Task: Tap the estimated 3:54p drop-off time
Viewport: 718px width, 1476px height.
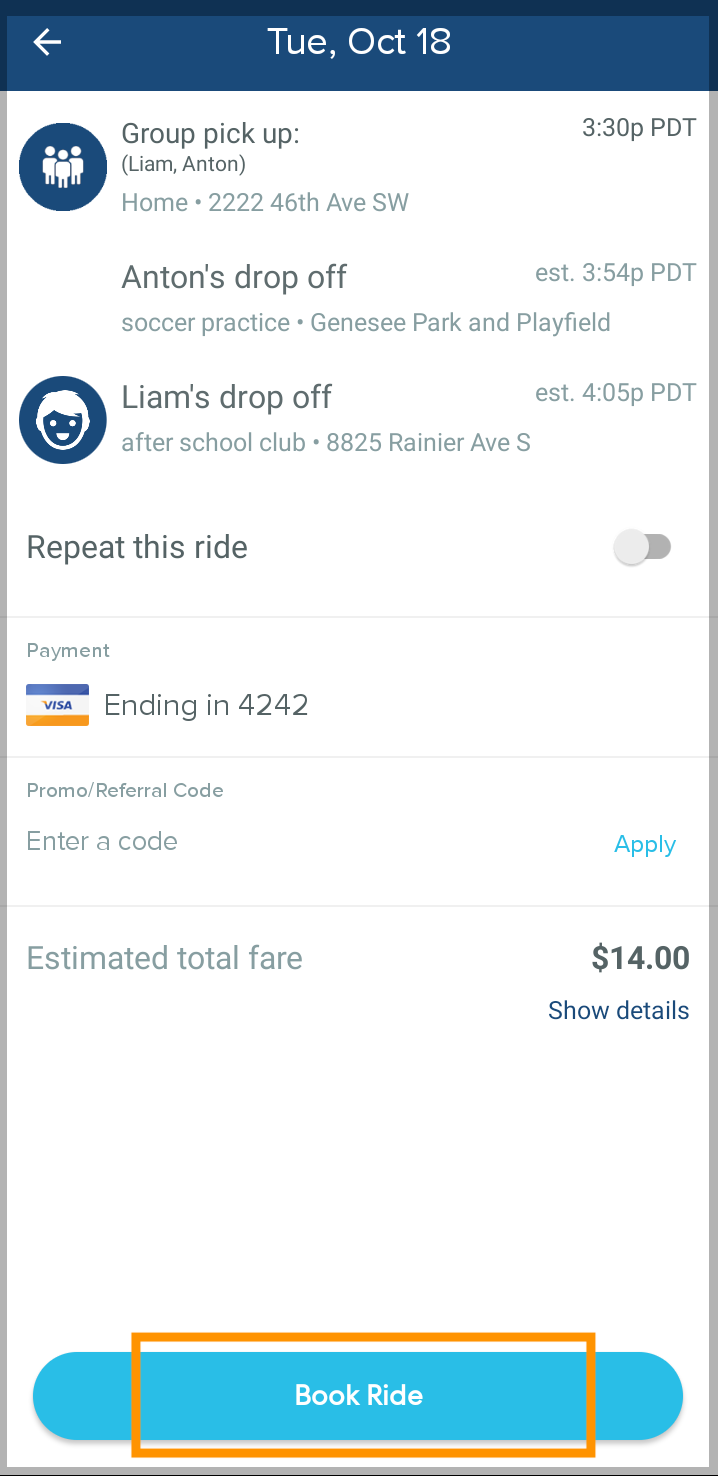Action: pos(615,274)
